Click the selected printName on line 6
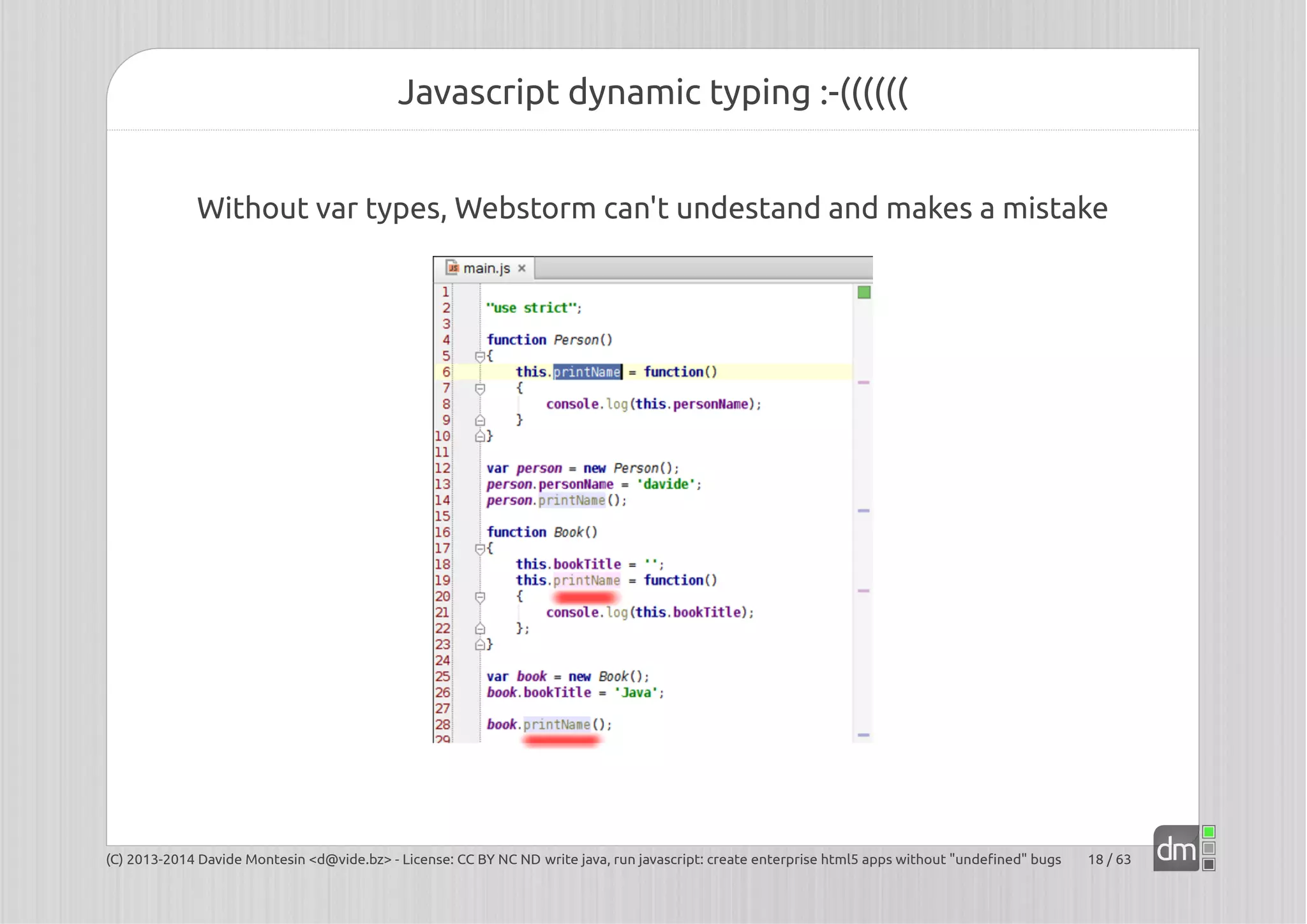This screenshot has height=924, width=1307. (x=587, y=372)
